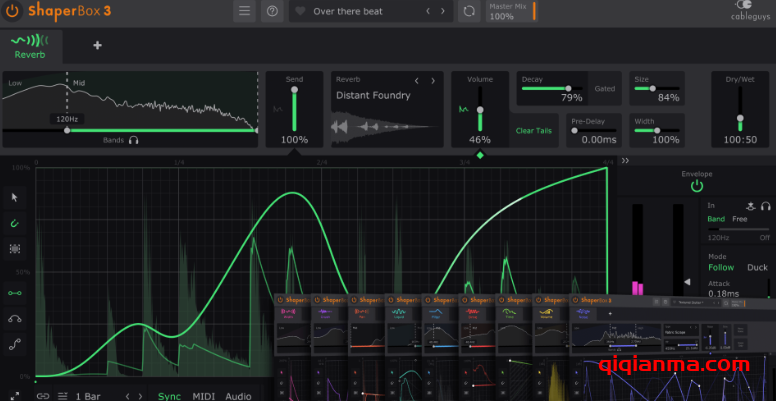Click the external sidechain input icon
776x401 pixels.
point(750,206)
